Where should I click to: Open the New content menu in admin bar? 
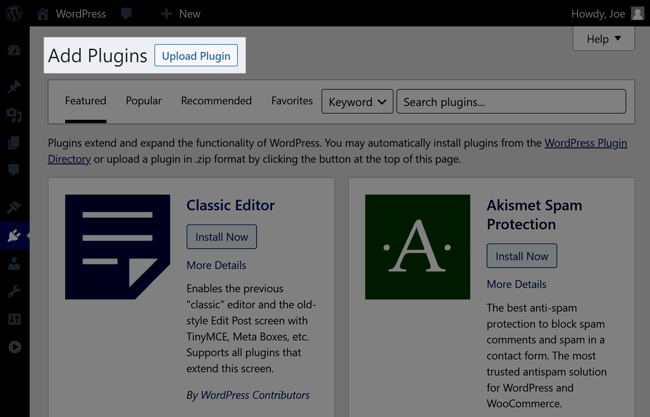pos(180,14)
